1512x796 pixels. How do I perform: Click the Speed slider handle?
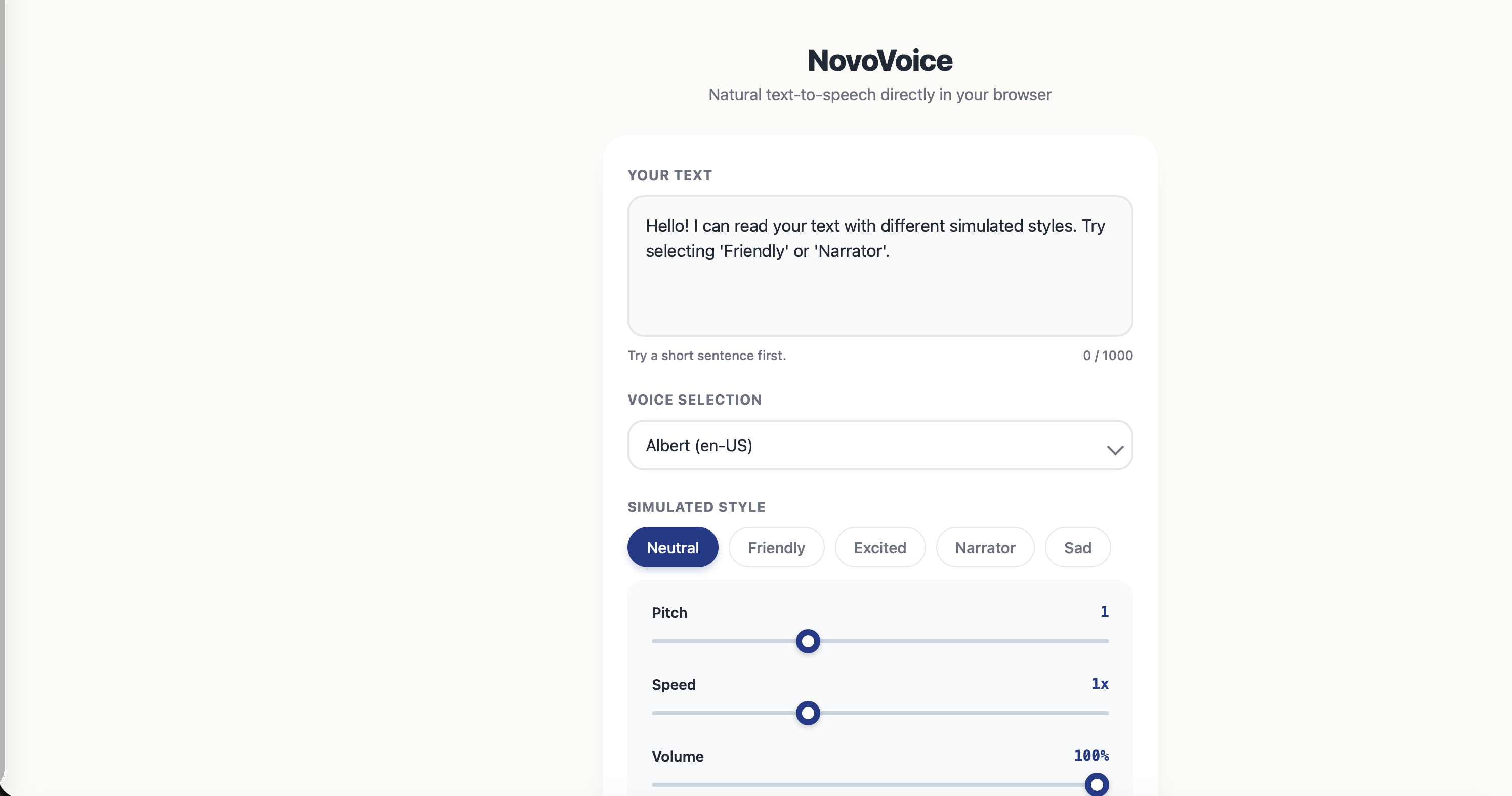coord(808,713)
